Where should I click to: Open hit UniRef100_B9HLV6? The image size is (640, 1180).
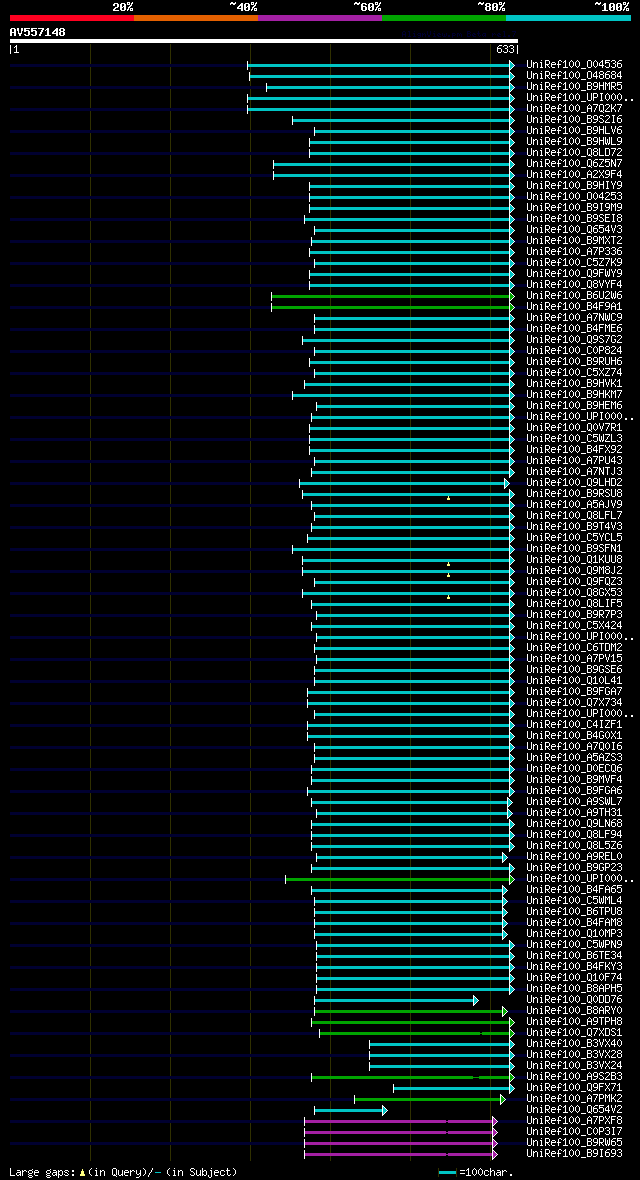click(x=574, y=131)
